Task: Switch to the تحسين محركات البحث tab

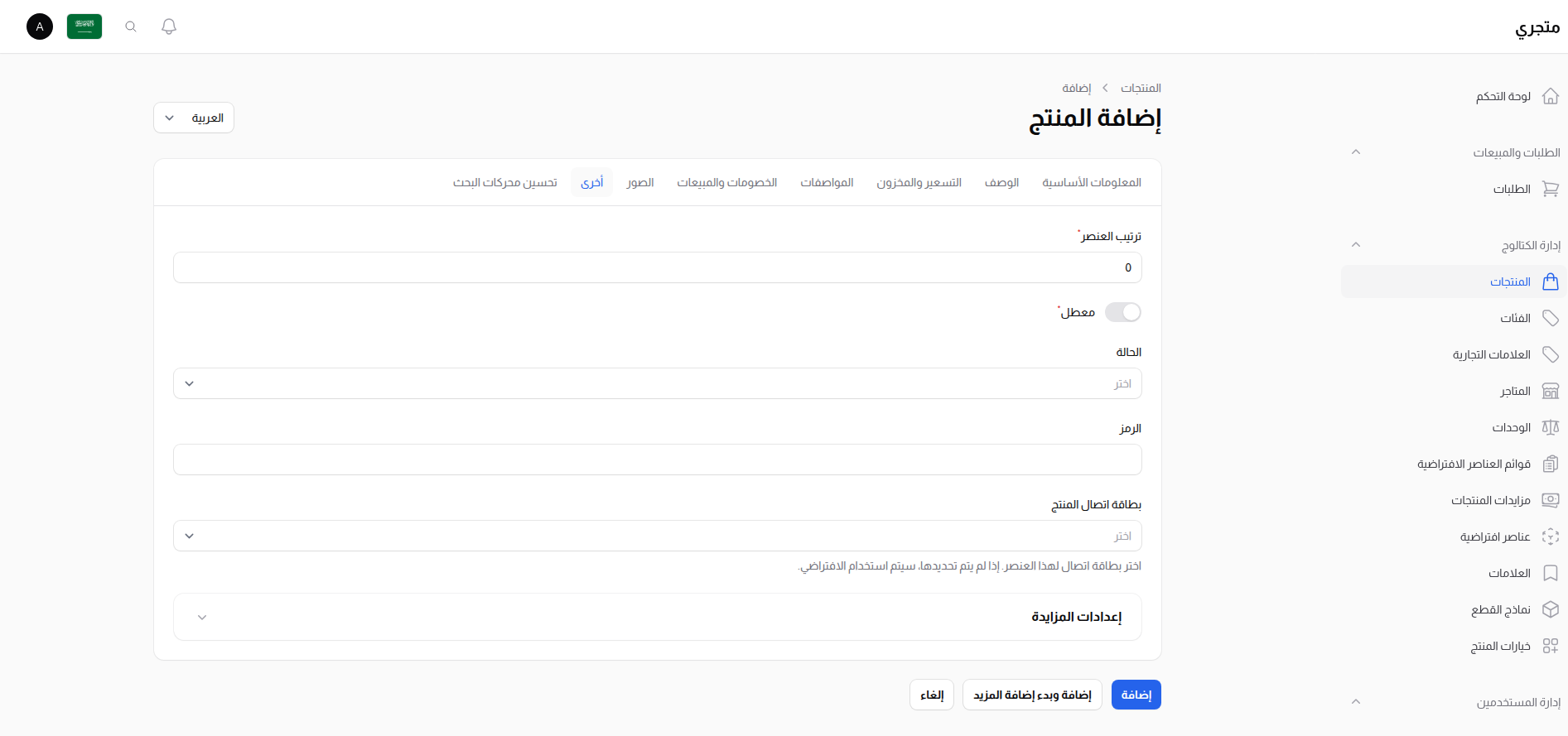Action: pos(505,182)
